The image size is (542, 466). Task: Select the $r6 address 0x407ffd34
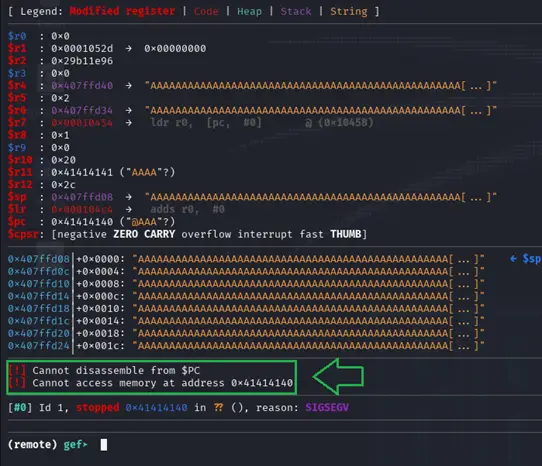pos(82,110)
